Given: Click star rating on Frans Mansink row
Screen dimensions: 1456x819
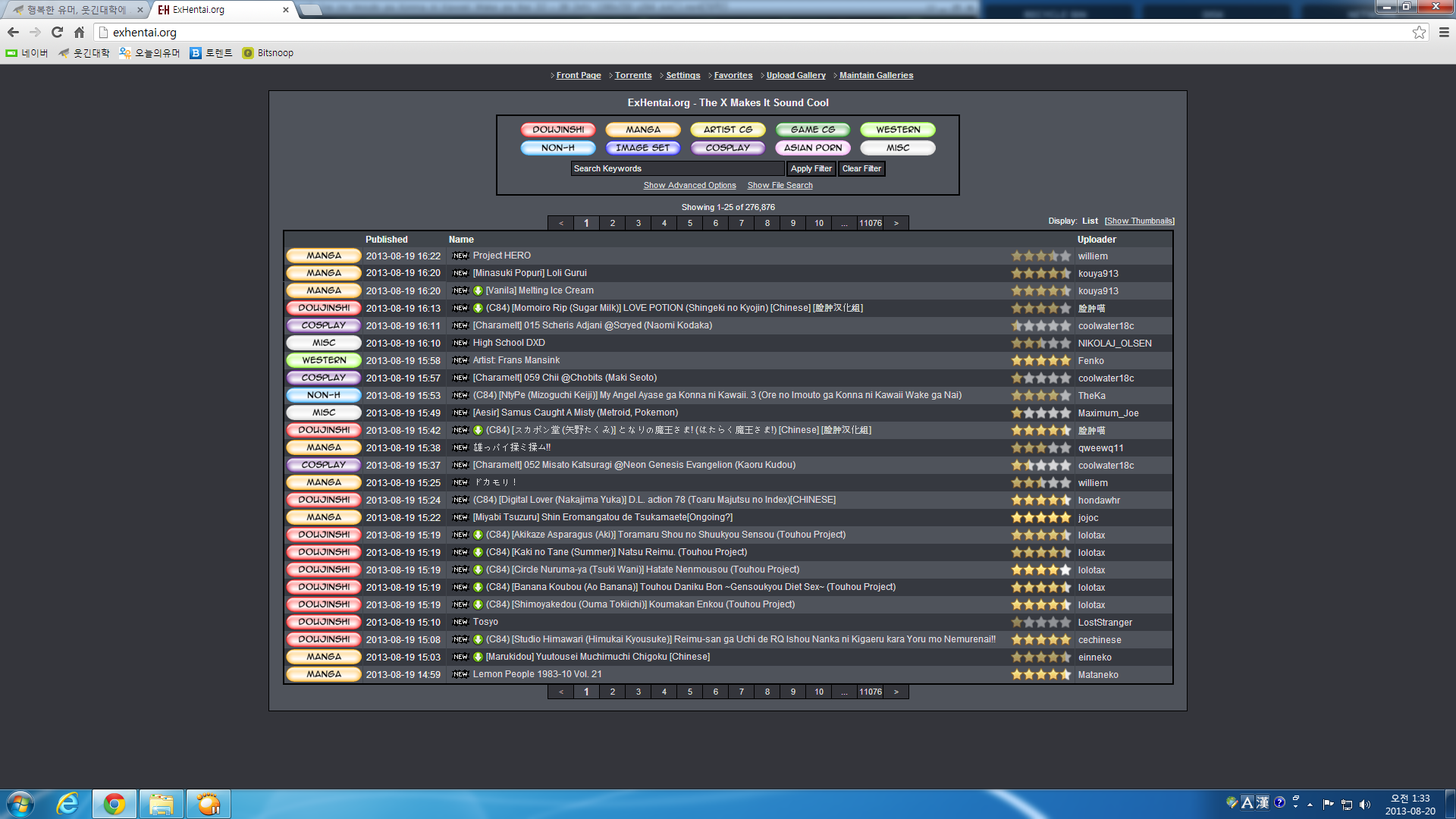Looking at the screenshot, I should 1040,360.
